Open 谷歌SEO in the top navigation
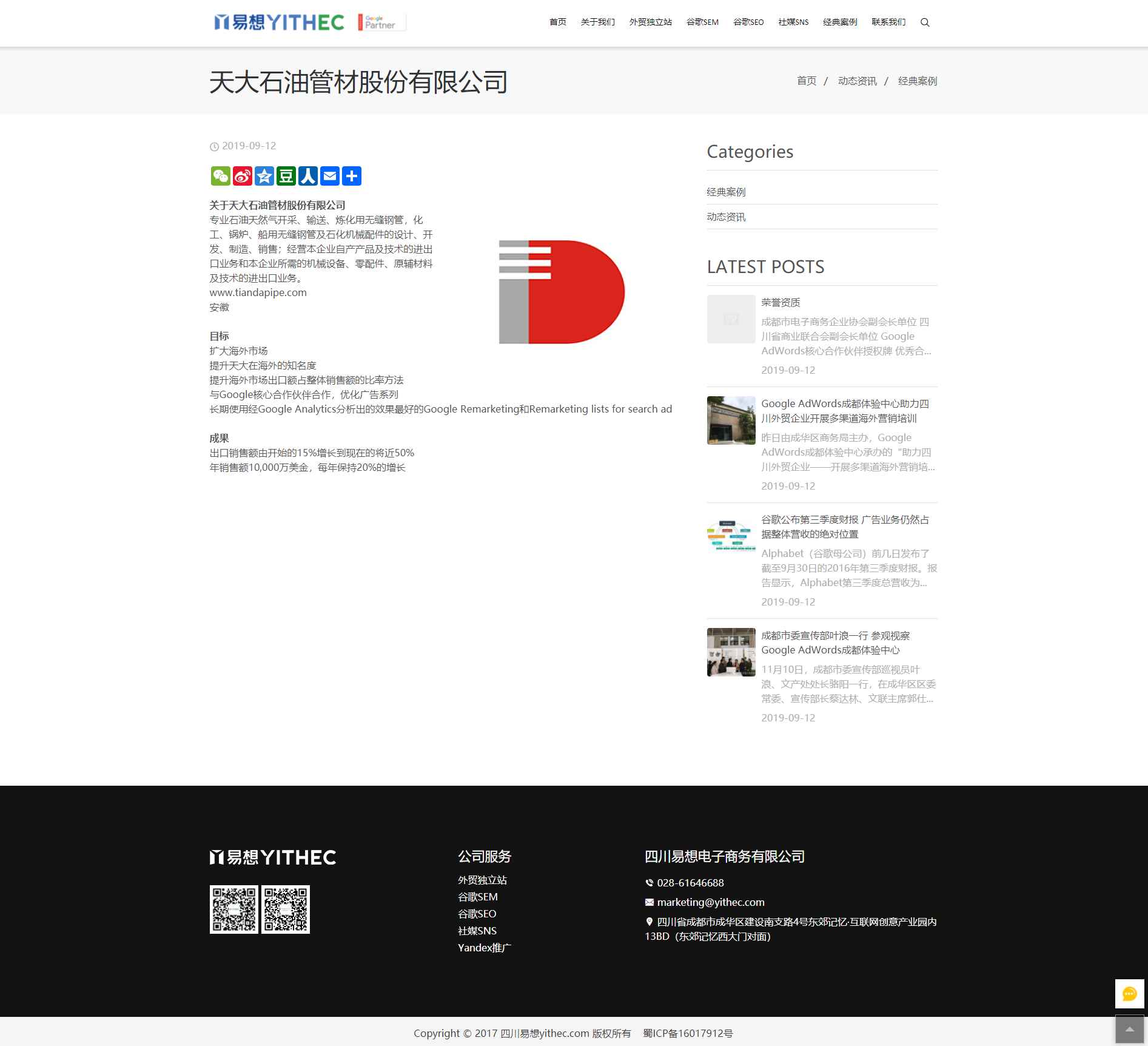Image resolution: width=1148 pixels, height=1046 pixels. [x=748, y=22]
